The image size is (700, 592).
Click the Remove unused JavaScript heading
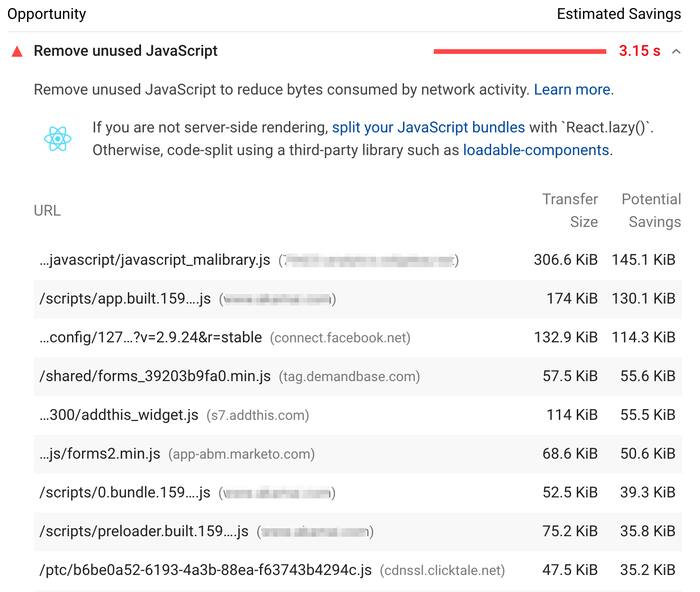click(125, 51)
